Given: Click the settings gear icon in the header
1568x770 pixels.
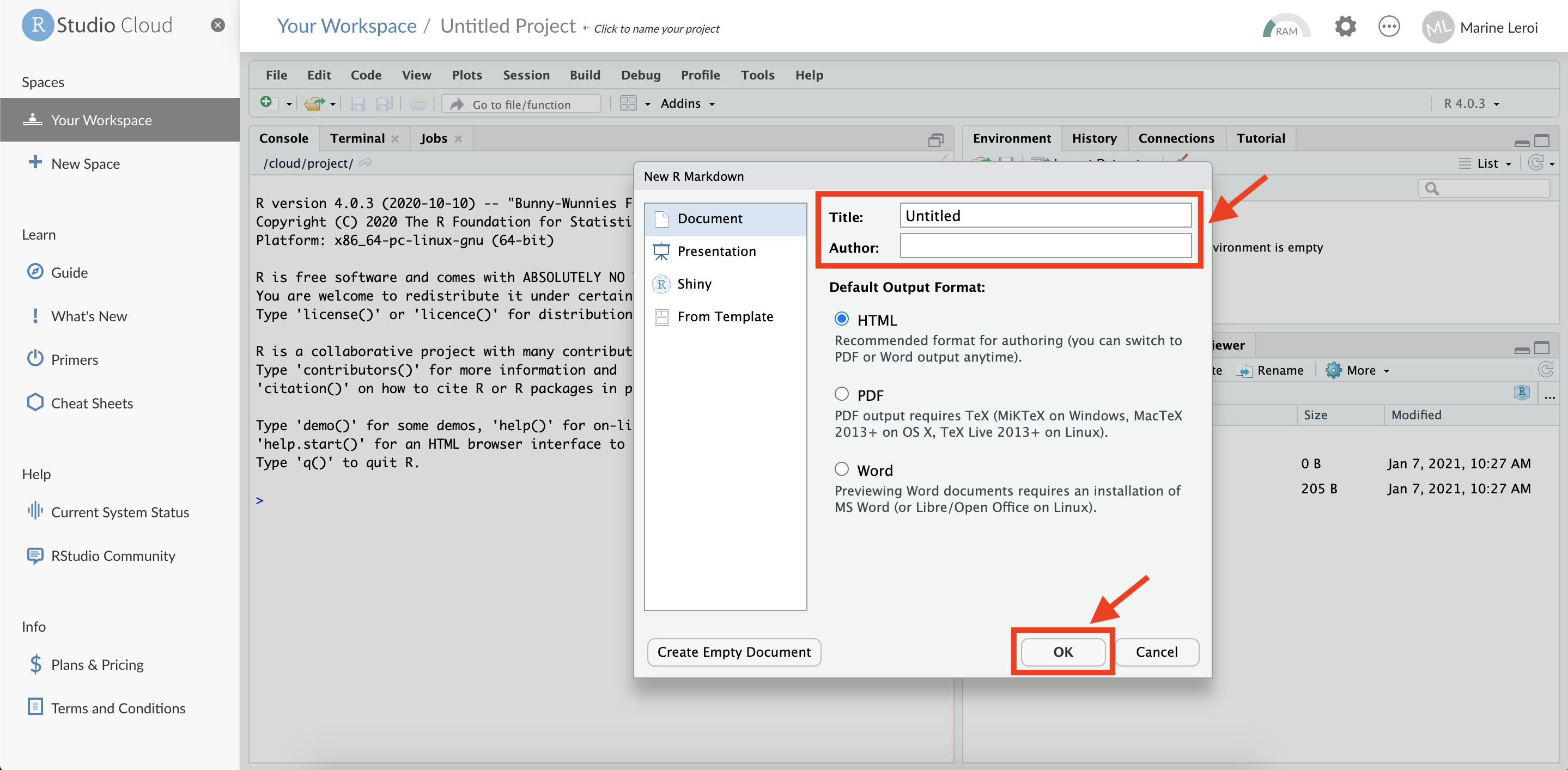Looking at the screenshot, I should [1345, 27].
